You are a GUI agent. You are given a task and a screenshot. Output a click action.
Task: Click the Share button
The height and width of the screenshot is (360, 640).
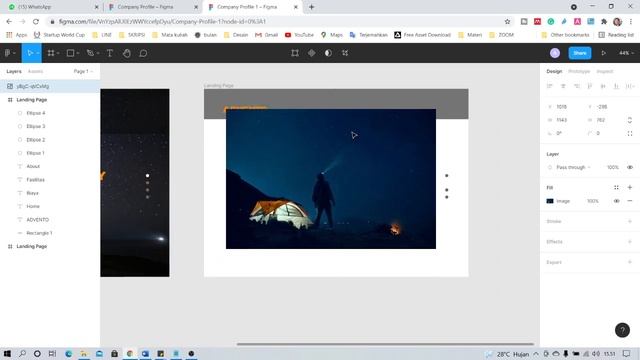pos(580,53)
